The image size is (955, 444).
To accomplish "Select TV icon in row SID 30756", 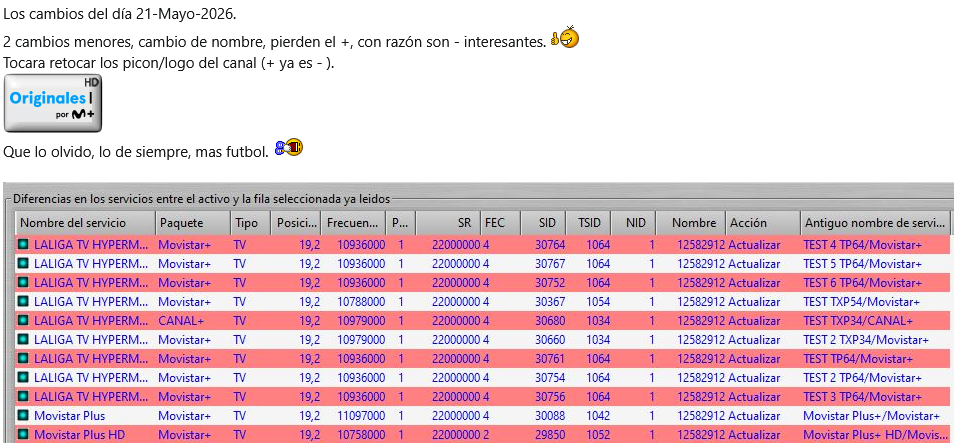I will click(x=24, y=396).
